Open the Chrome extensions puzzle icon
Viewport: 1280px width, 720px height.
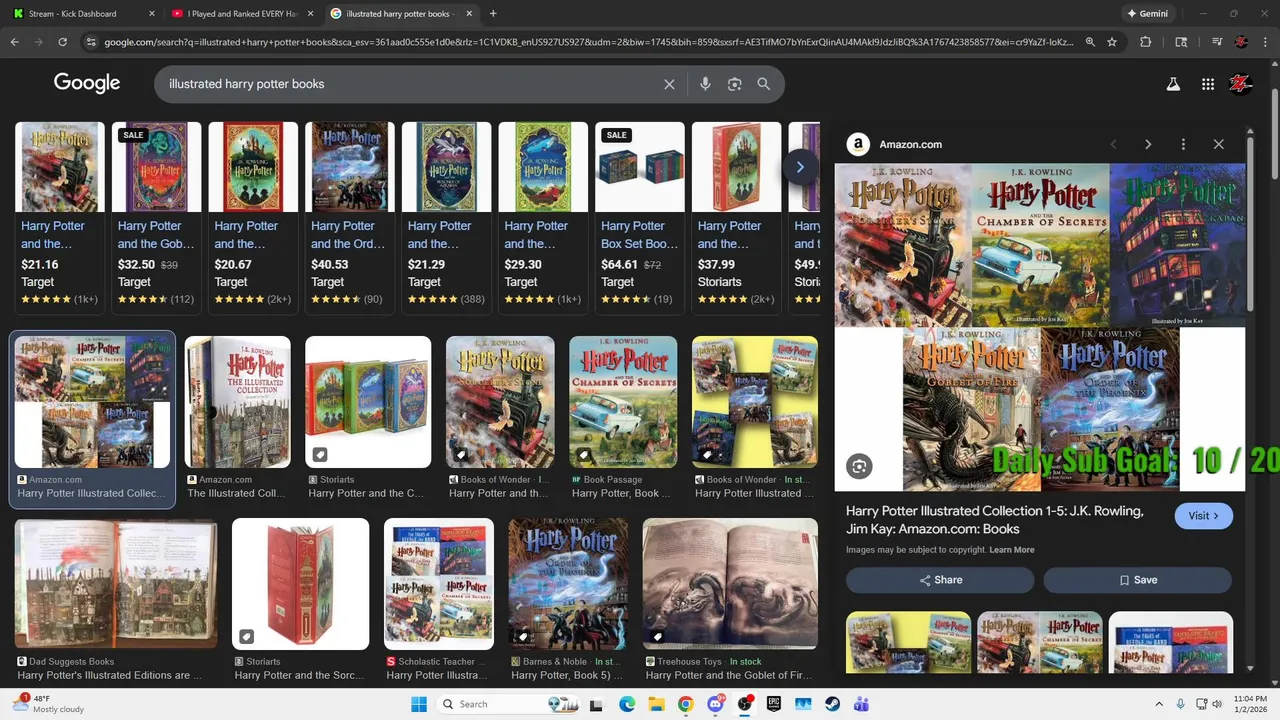point(1146,42)
